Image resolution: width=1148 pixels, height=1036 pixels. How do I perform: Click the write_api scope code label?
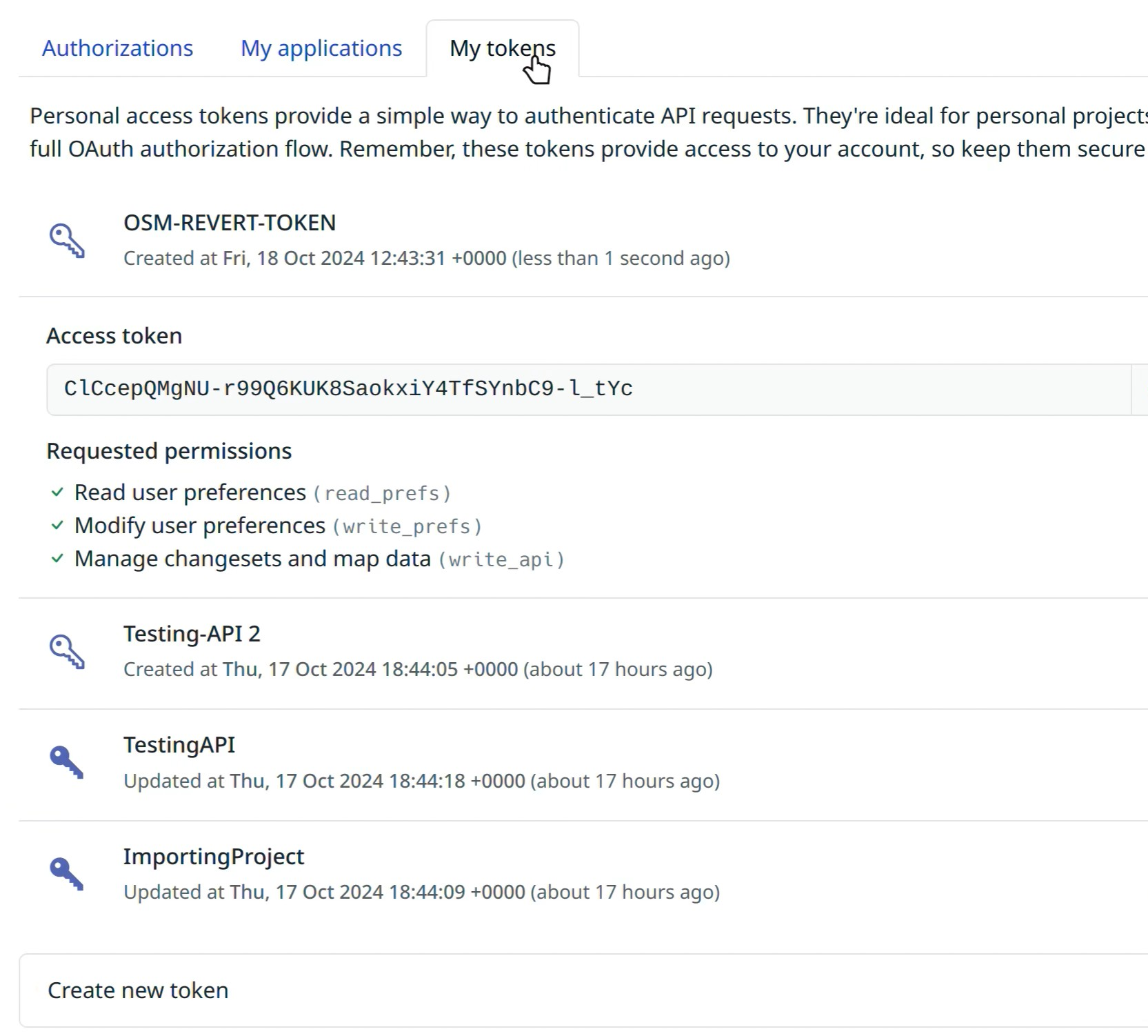click(x=501, y=559)
